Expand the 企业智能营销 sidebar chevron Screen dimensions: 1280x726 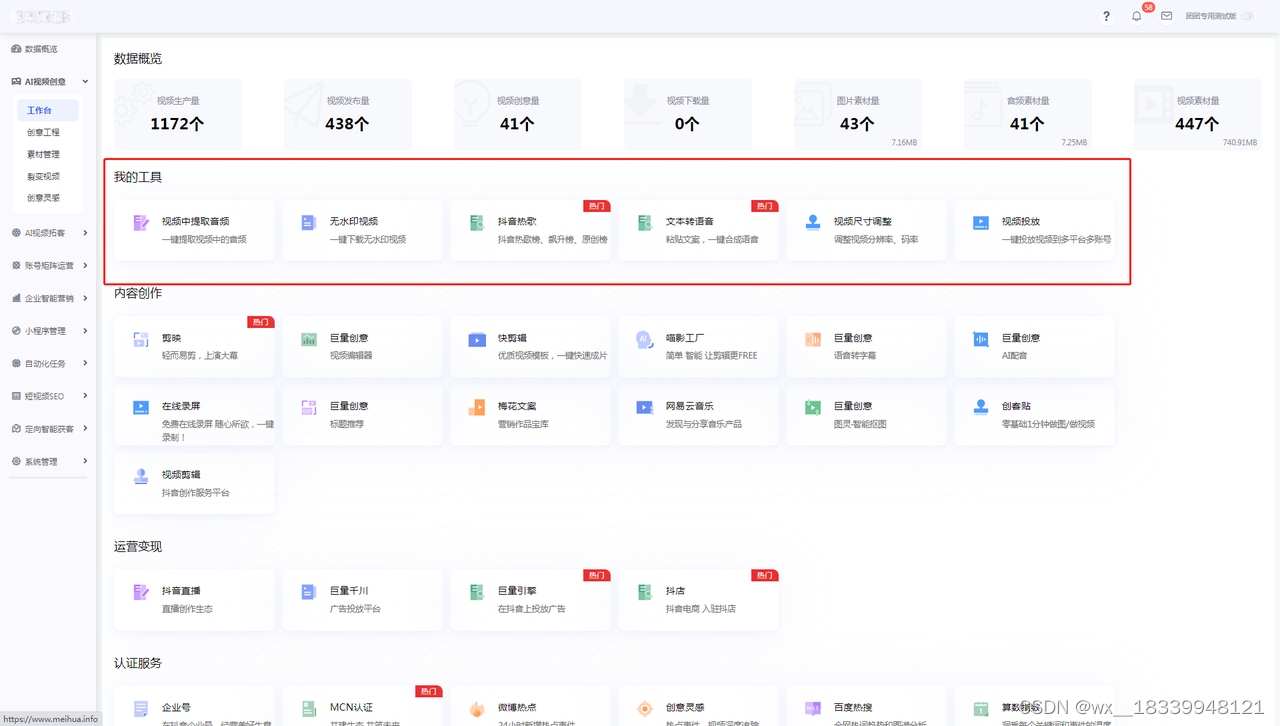tap(85, 298)
